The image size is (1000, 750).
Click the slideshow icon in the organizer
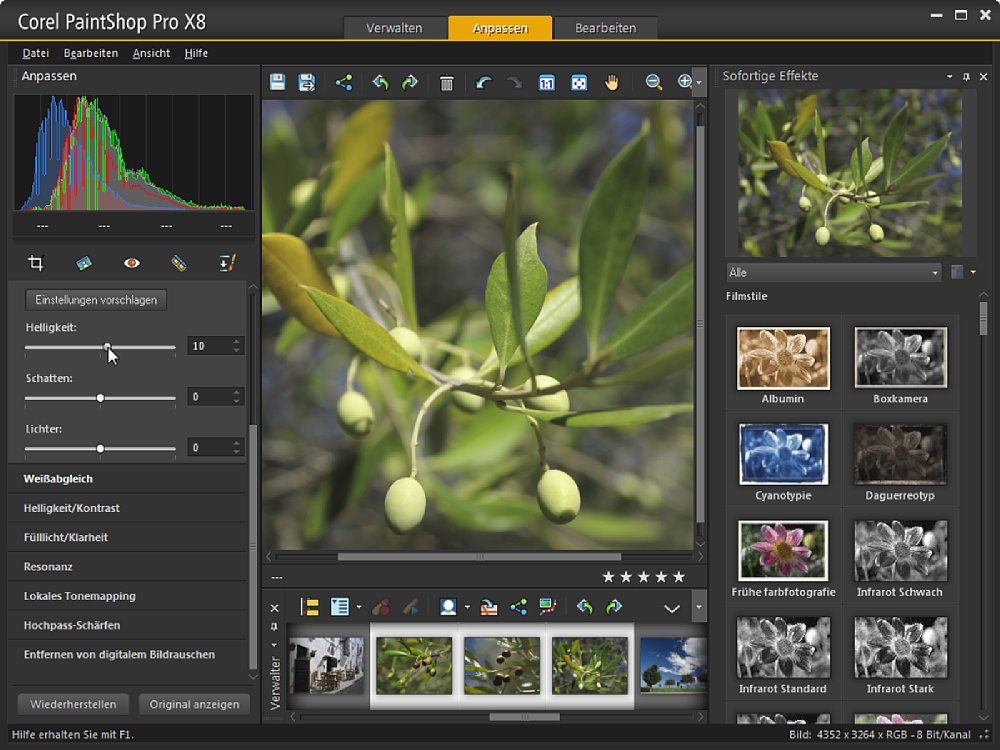click(547, 607)
